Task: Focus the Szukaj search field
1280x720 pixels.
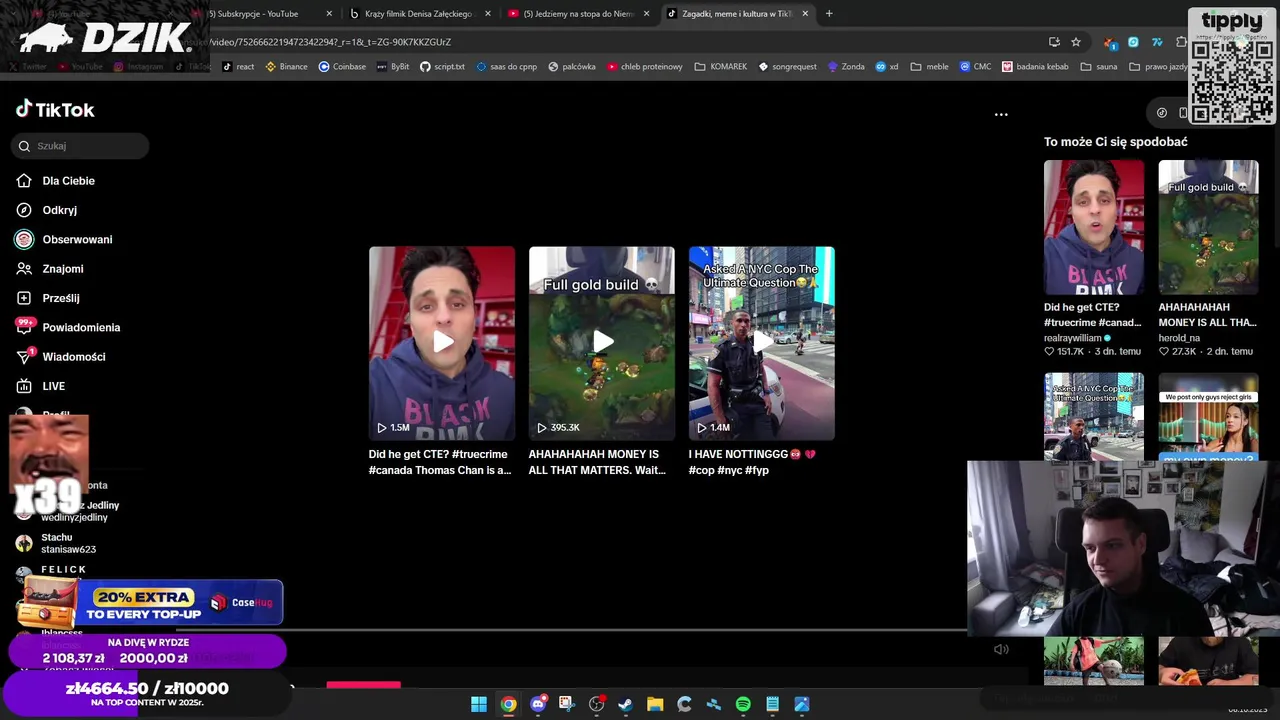Action: tap(80, 146)
